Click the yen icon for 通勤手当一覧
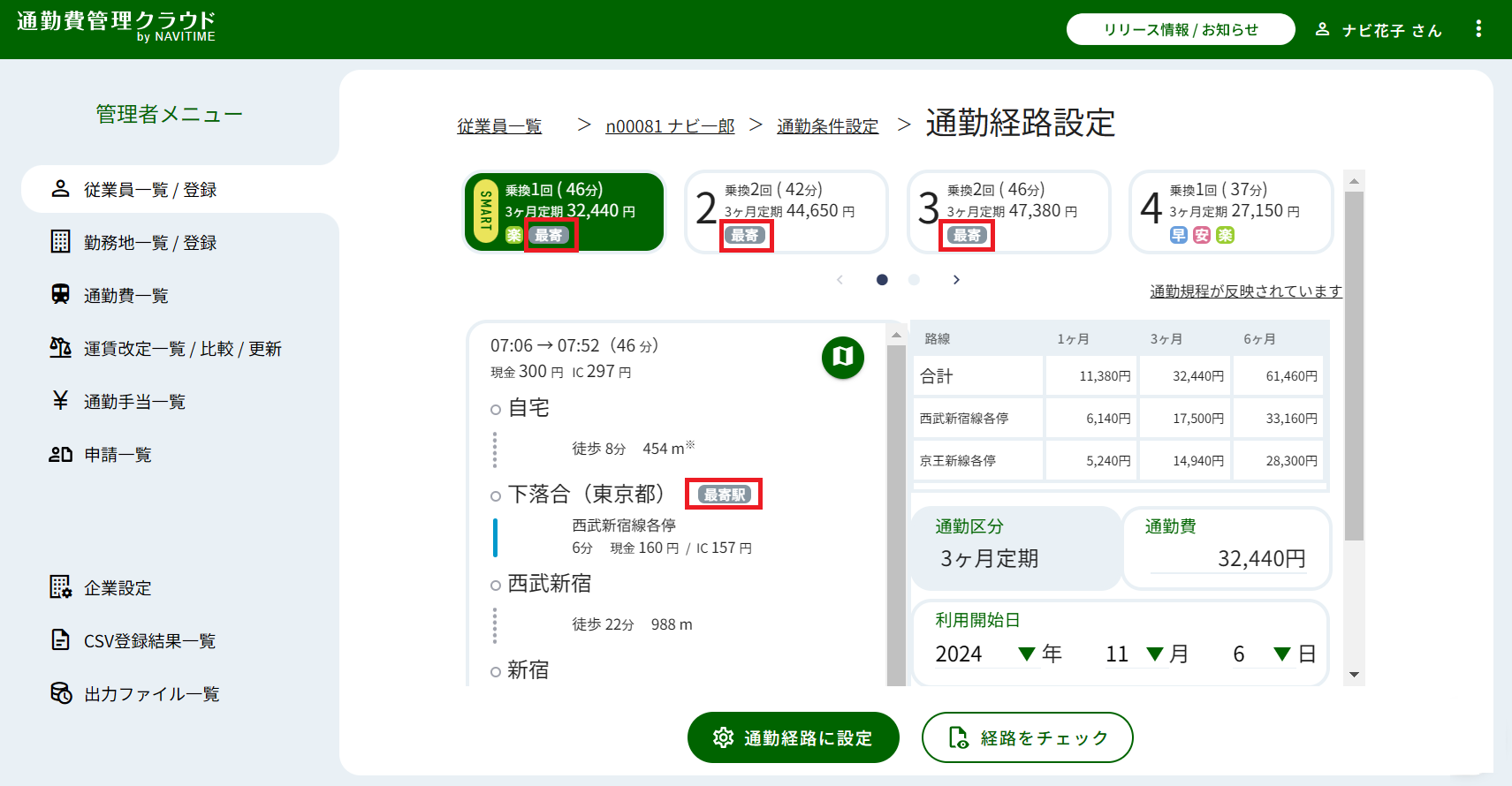Viewport: 1512px width, 786px height. [x=60, y=401]
